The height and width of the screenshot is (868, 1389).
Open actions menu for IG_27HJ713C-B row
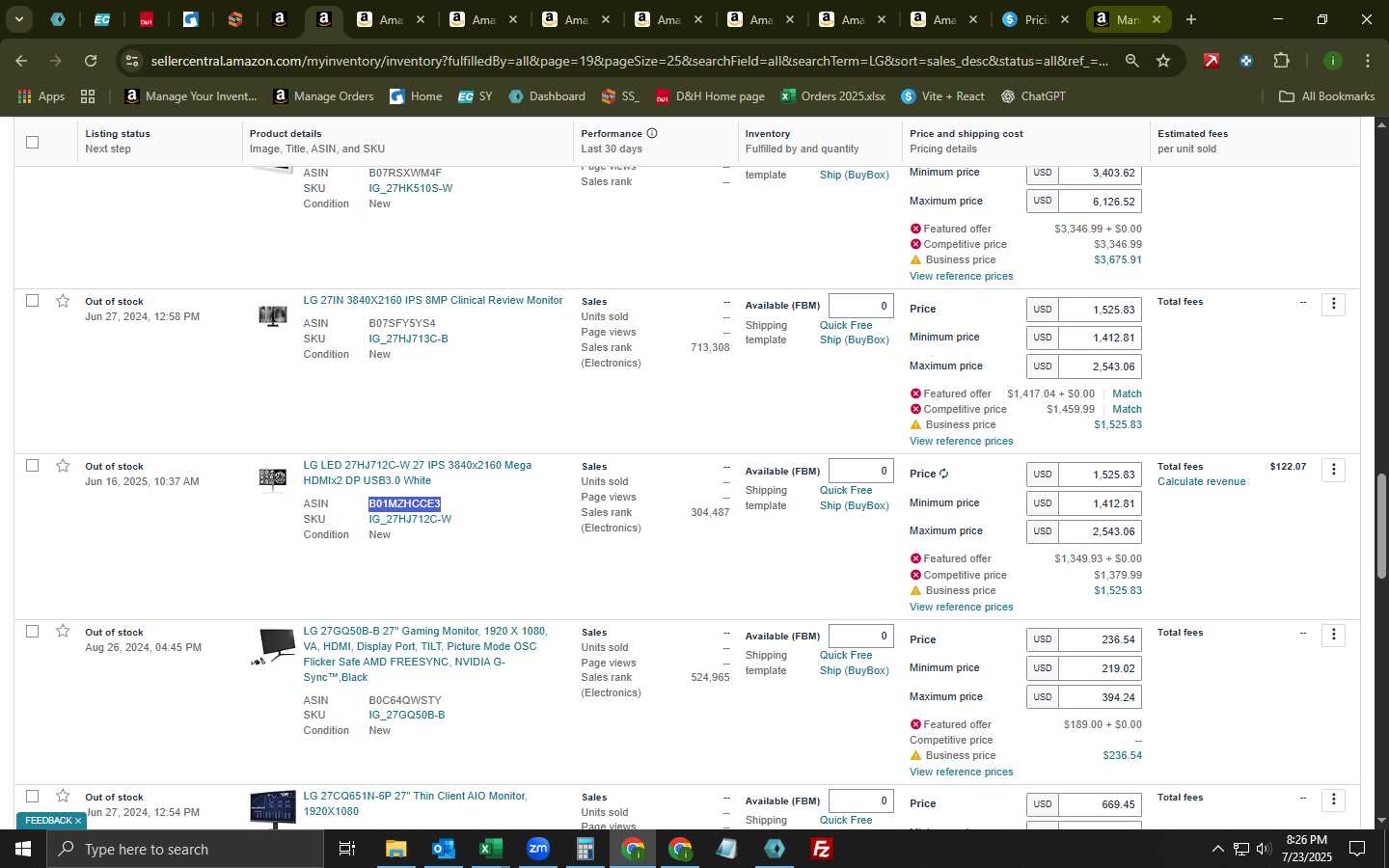click(1333, 304)
